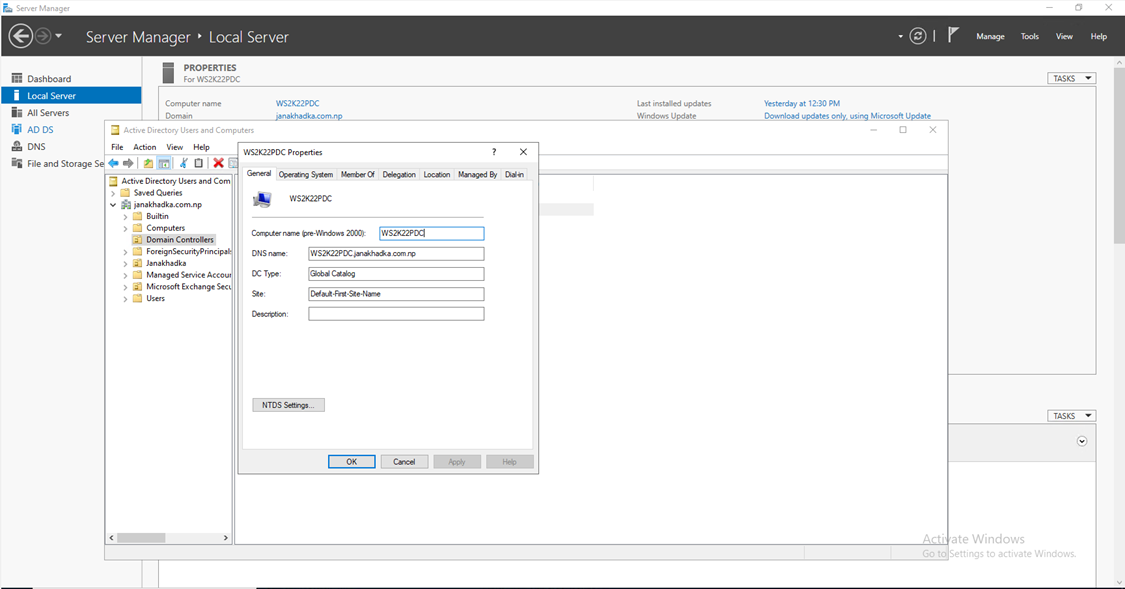Click the refresh icon in Server Manager's top bar

pyautogui.click(x=918, y=35)
